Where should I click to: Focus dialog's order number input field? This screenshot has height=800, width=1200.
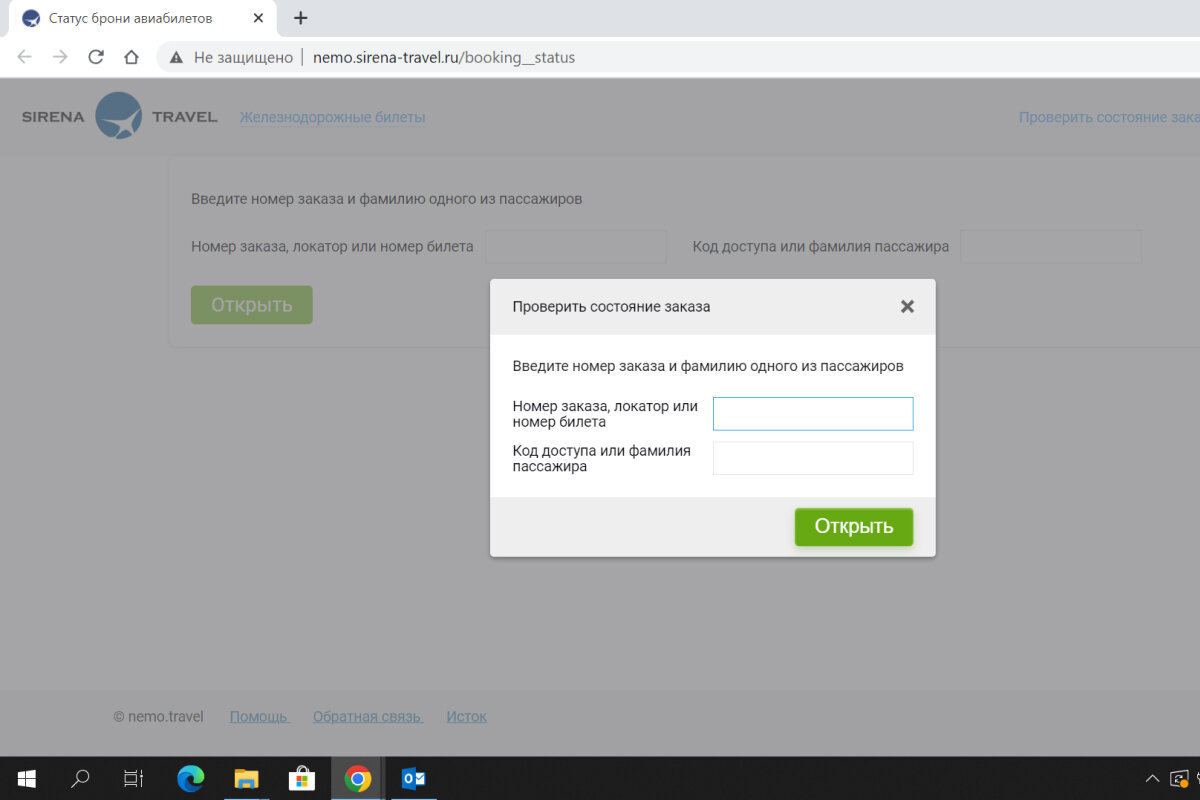813,414
